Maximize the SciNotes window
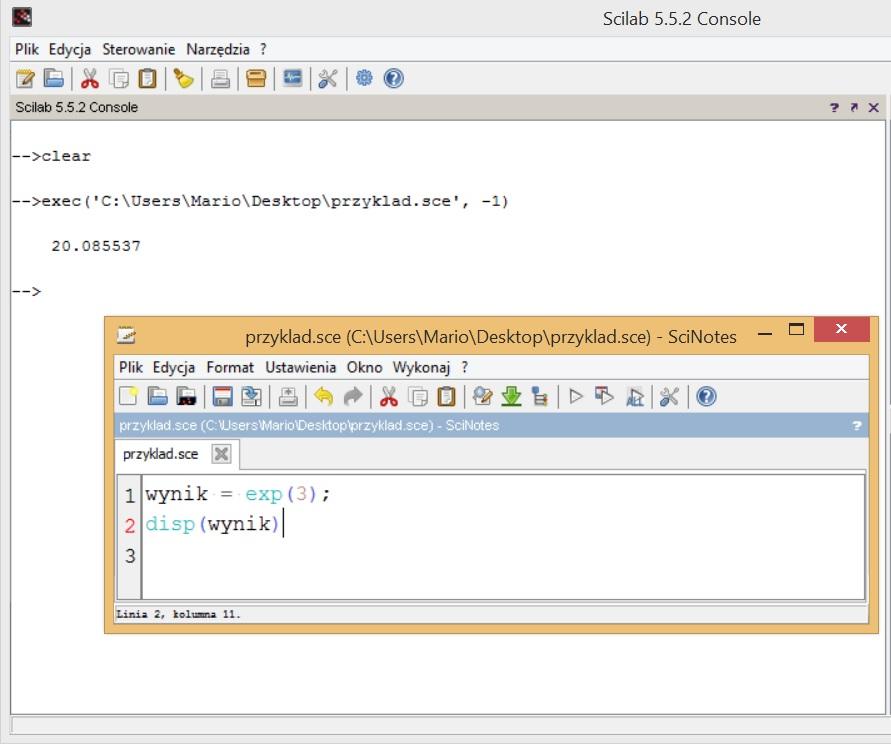 (x=796, y=329)
